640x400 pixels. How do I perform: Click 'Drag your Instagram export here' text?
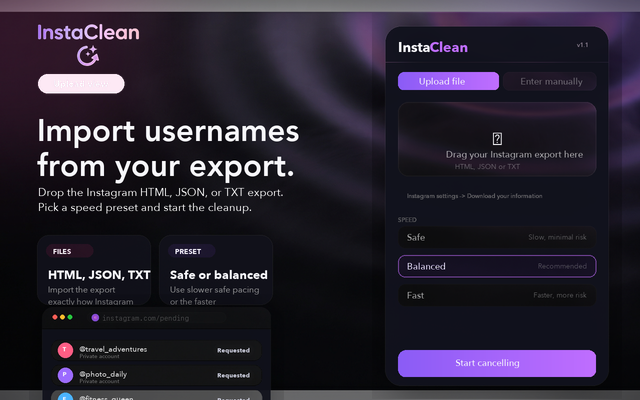(x=514, y=154)
